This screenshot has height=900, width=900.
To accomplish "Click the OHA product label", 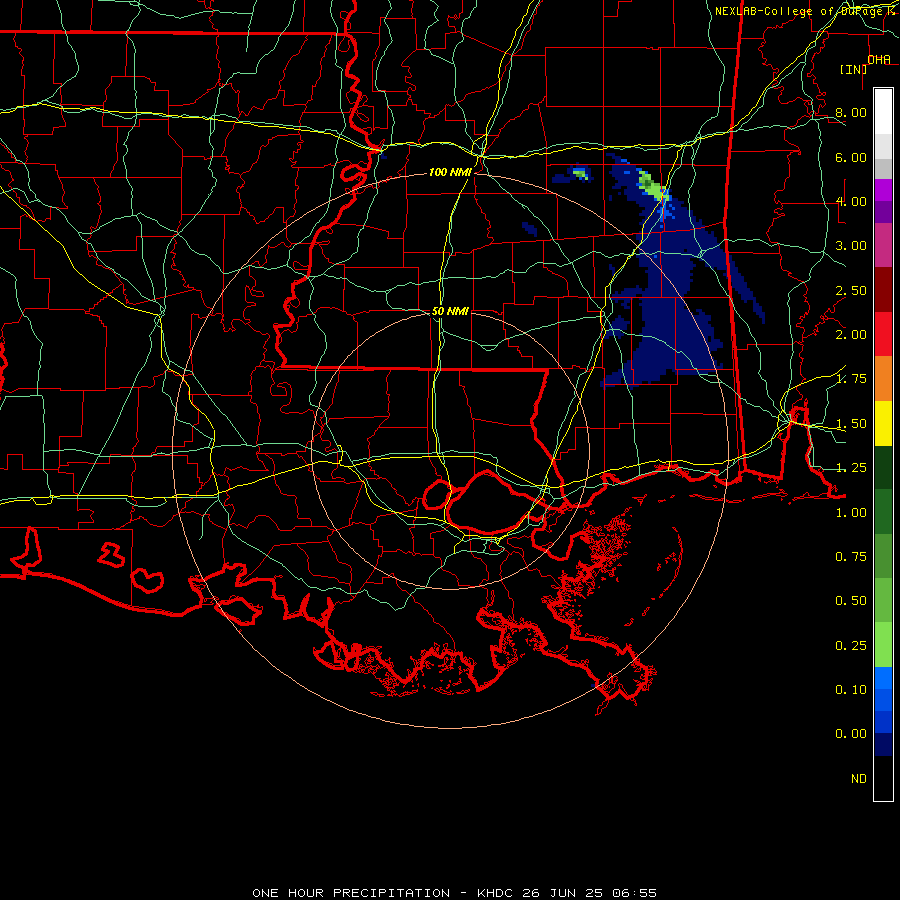I will pos(878,59).
